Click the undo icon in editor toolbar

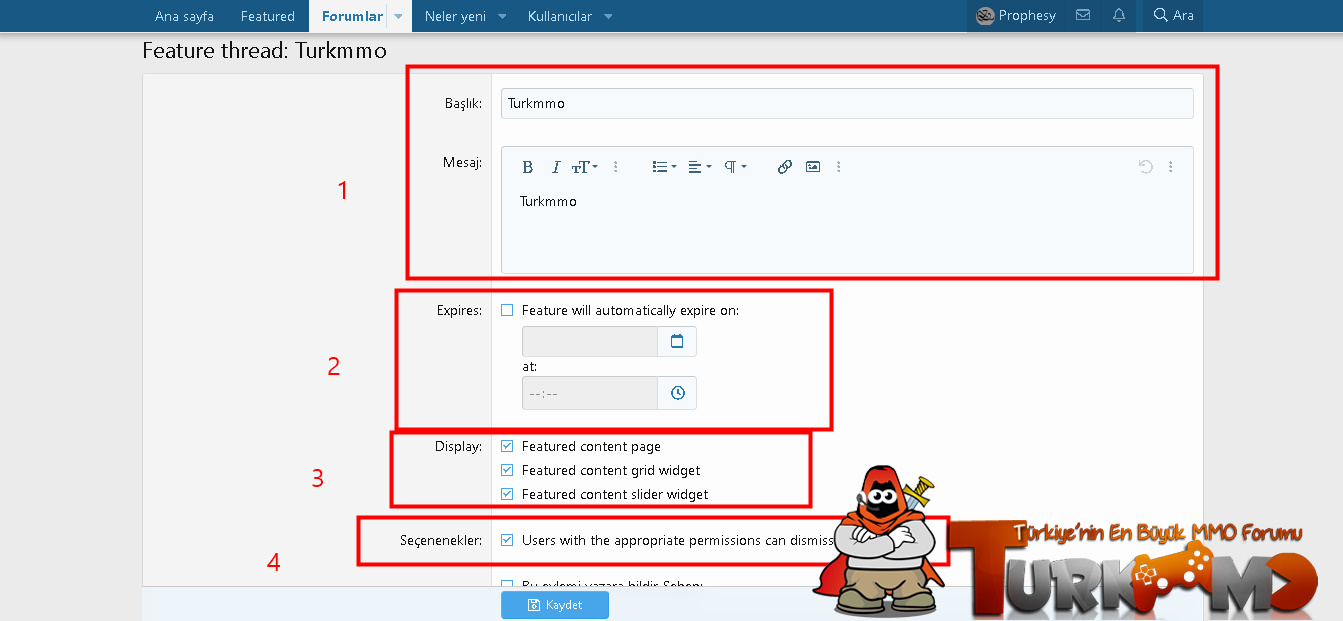(1146, 167)
